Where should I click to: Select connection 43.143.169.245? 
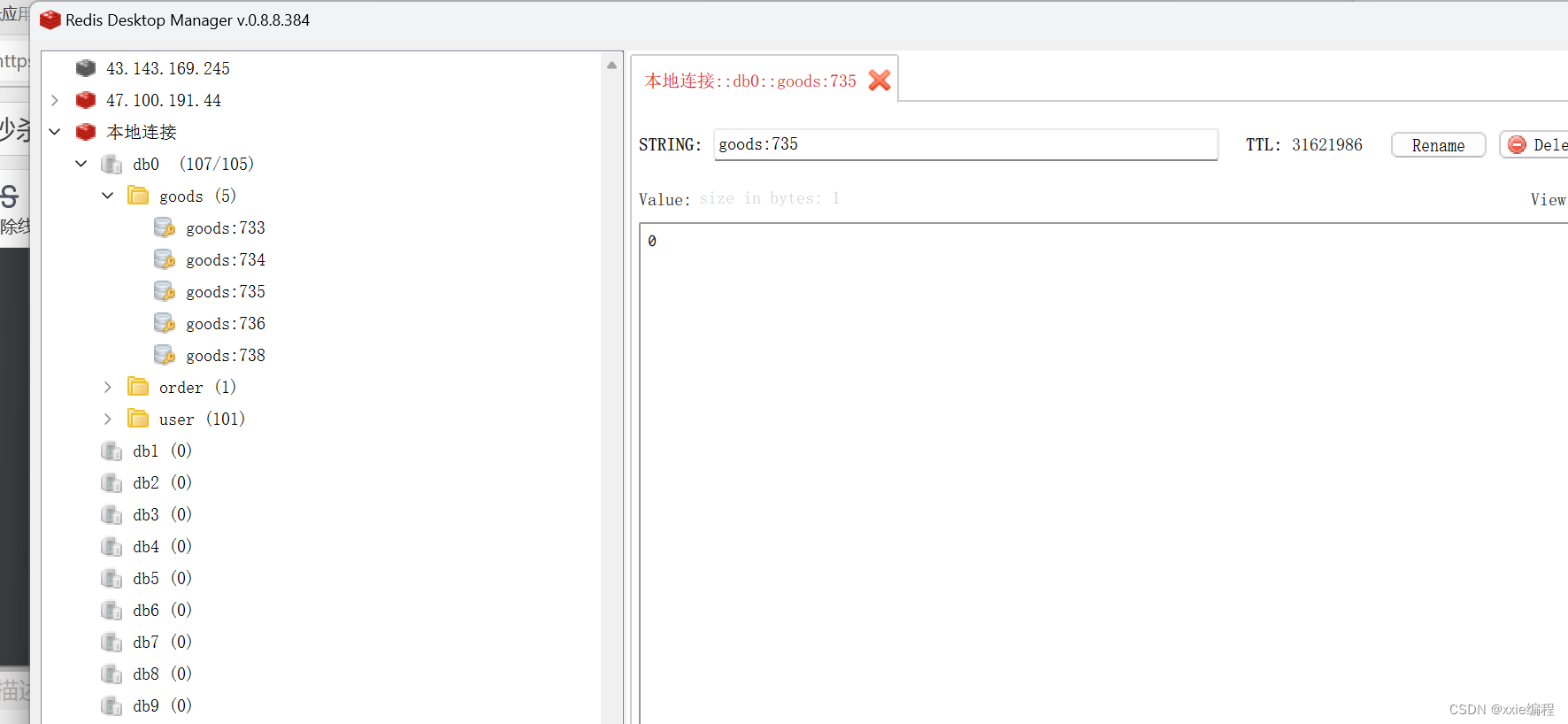[168, 69]
